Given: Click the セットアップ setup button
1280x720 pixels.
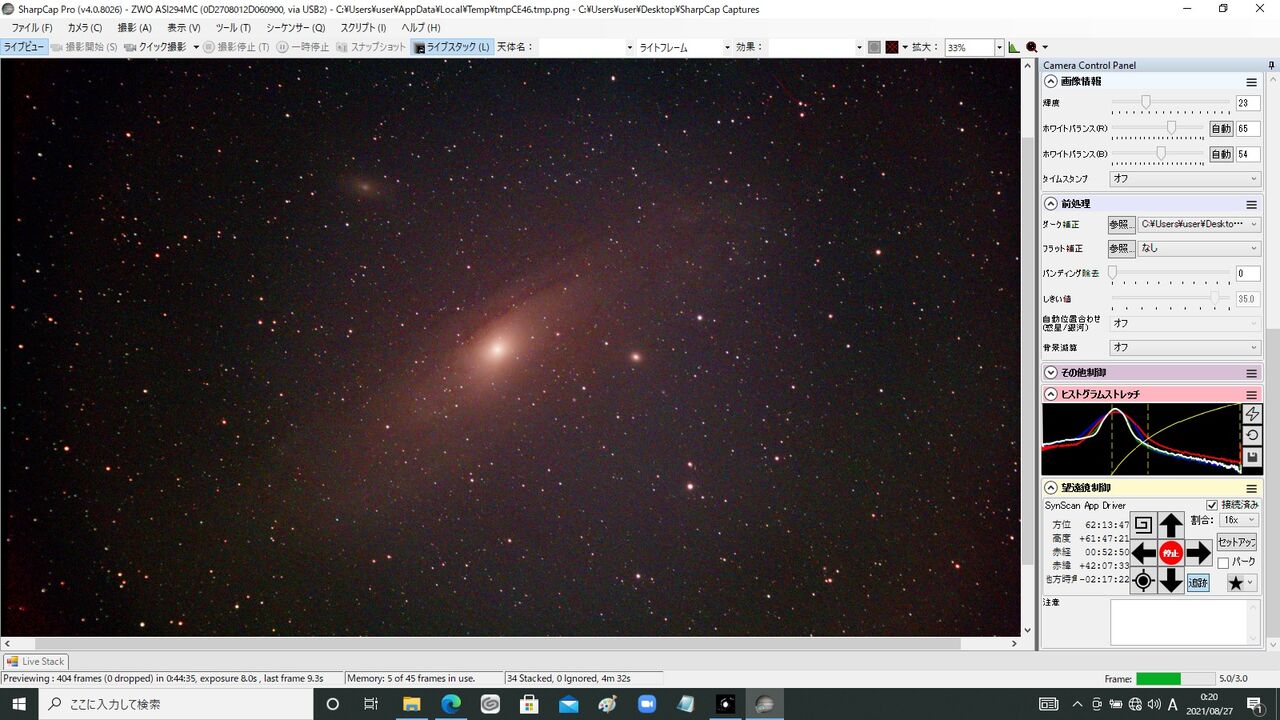Looking at the screenshot, I should click(x=1236, y=542).
